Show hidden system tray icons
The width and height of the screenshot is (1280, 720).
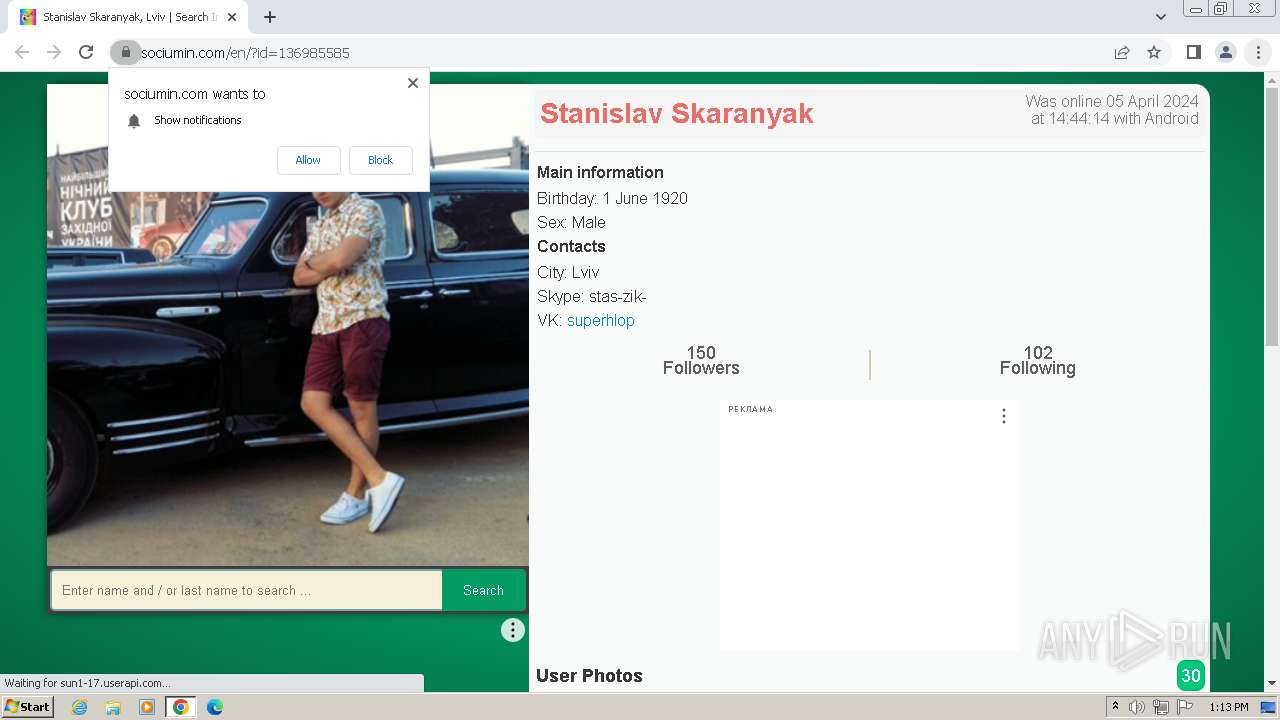1115,707
